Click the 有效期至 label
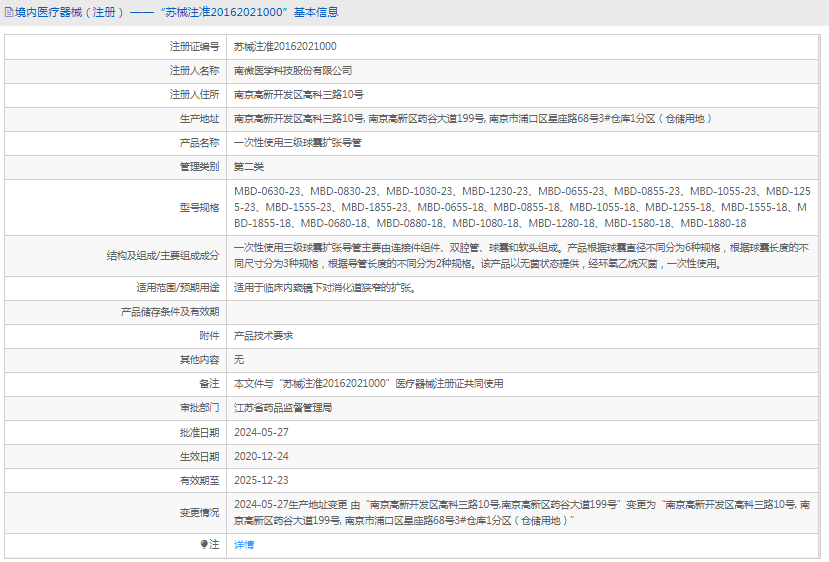Screen dimensions: 829x562 click(x=199, y=481)
